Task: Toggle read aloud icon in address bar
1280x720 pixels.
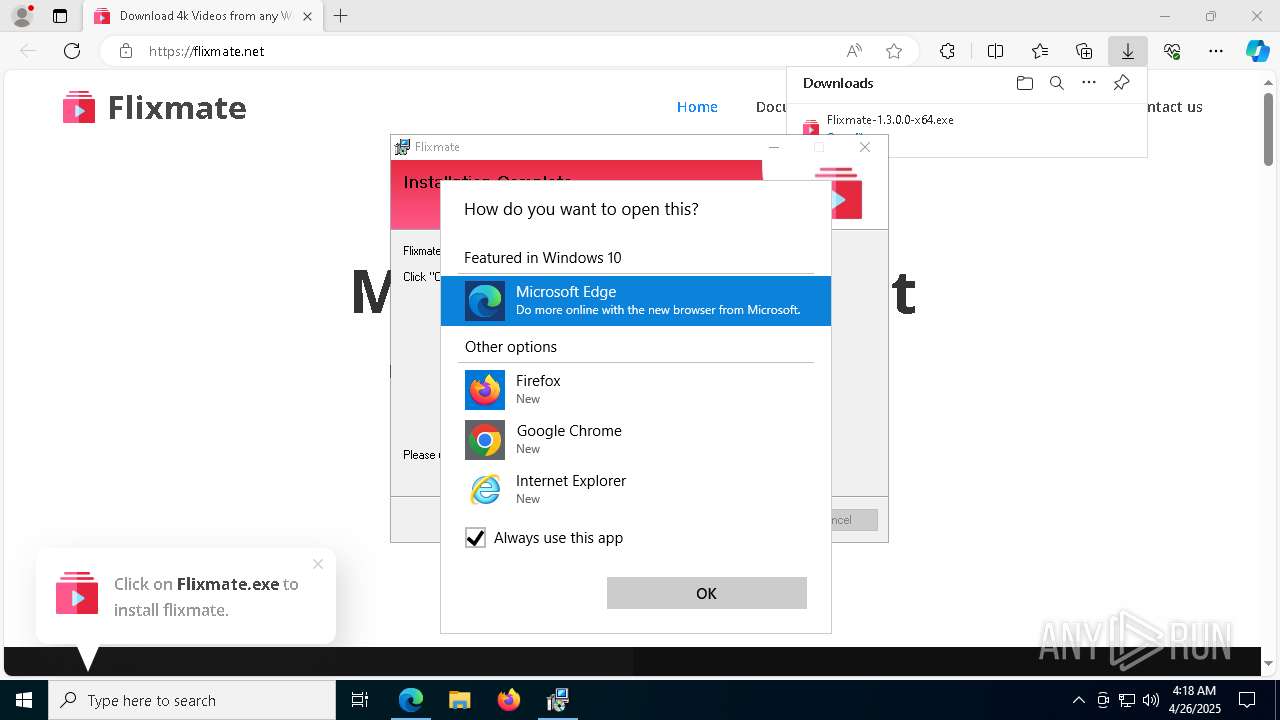Action: [x=854, y=51]
